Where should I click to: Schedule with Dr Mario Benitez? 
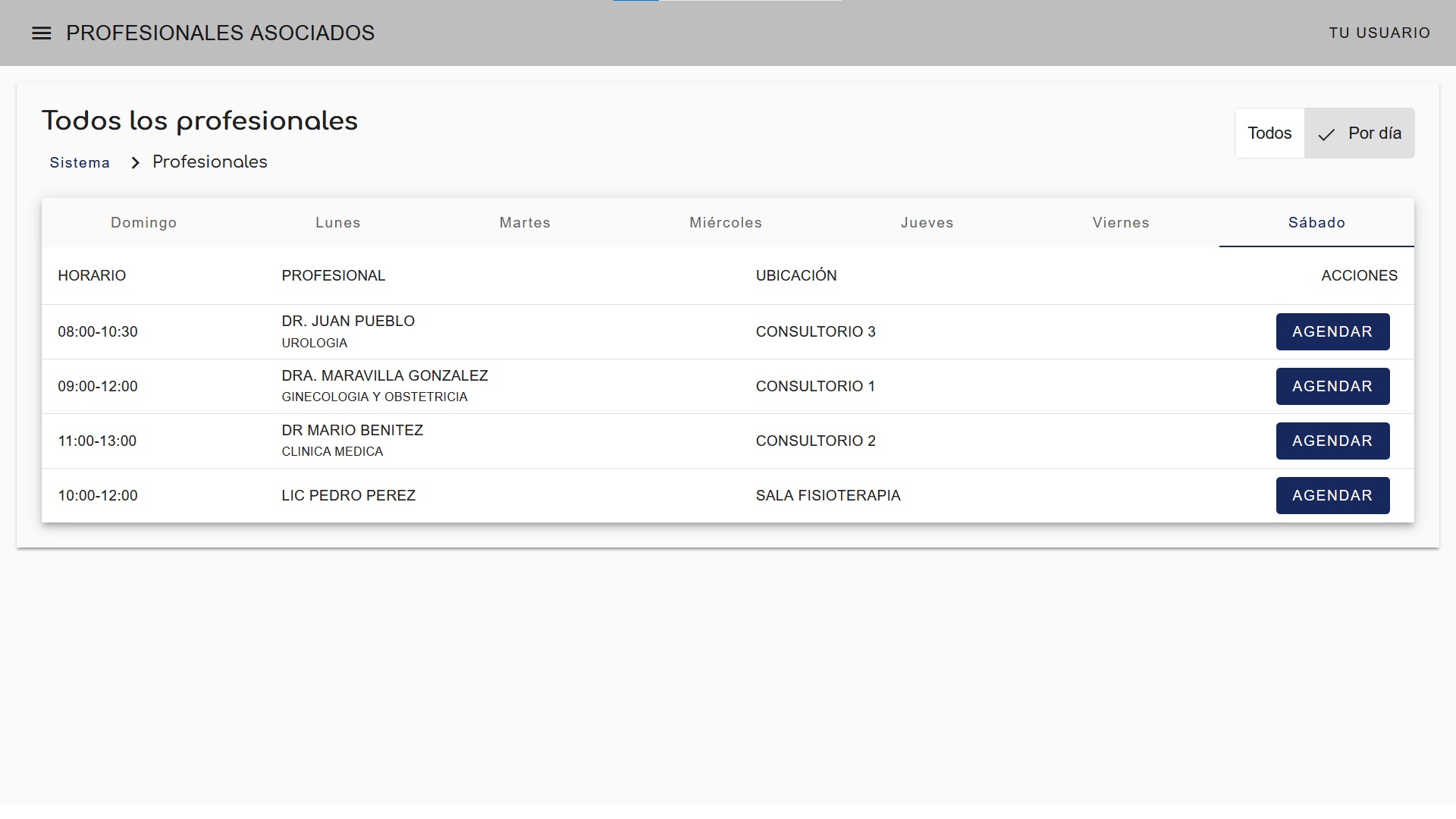[x=1332, y=441]
